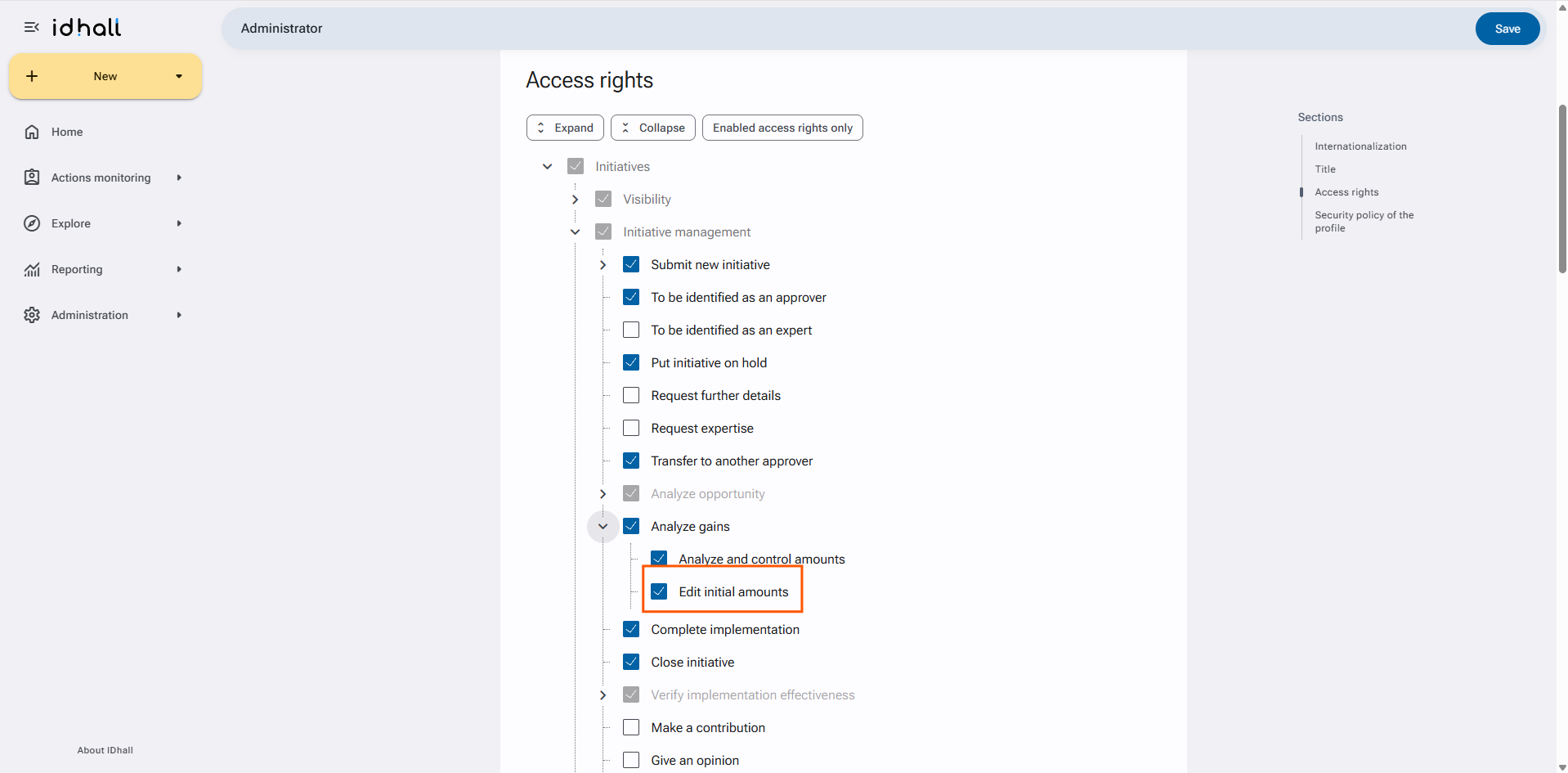Image resolution: width=1568 pixels, height=773 pixels.
Task: Toggle the Initiative management checkbox
Action: point(603,231)
